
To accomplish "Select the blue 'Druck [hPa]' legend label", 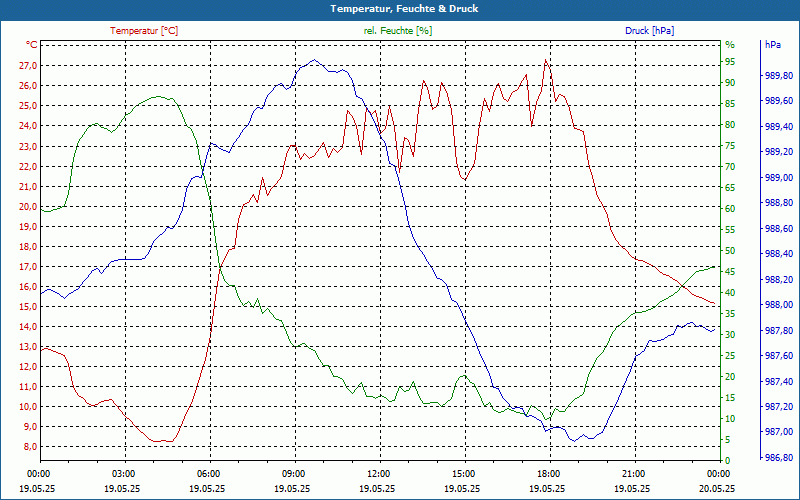I will click(x=649, y=31).
